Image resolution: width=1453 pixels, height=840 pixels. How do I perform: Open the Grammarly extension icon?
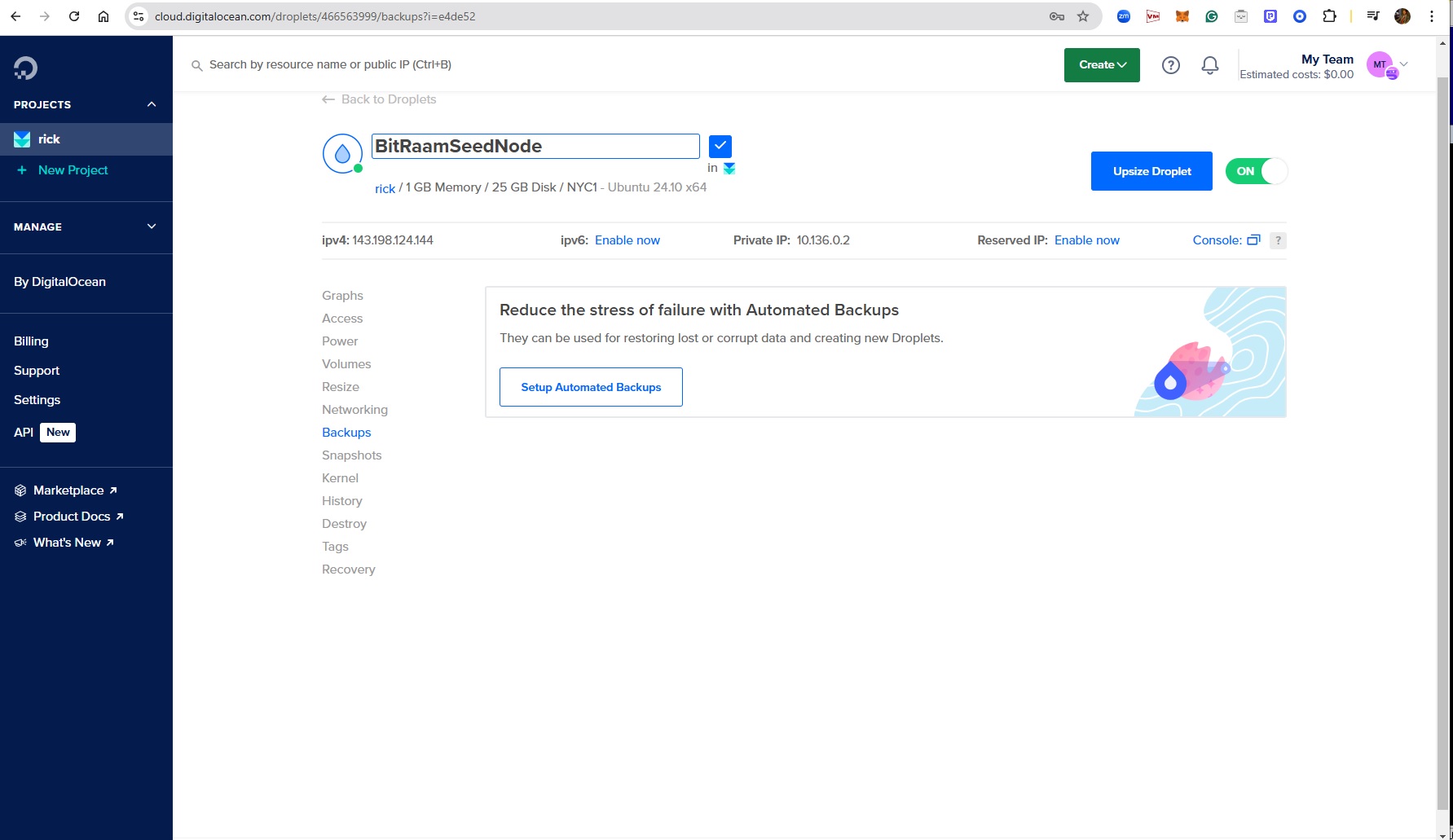pos(1212,16)
